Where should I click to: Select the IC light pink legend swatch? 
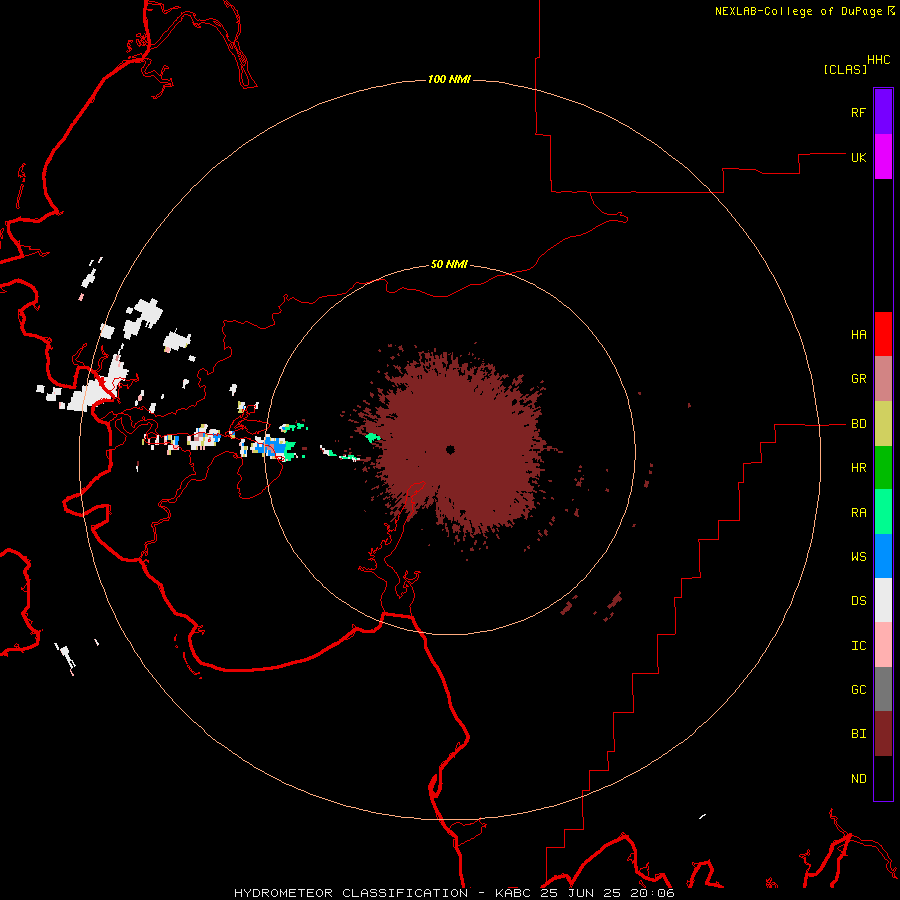click(x=883, y=645)
